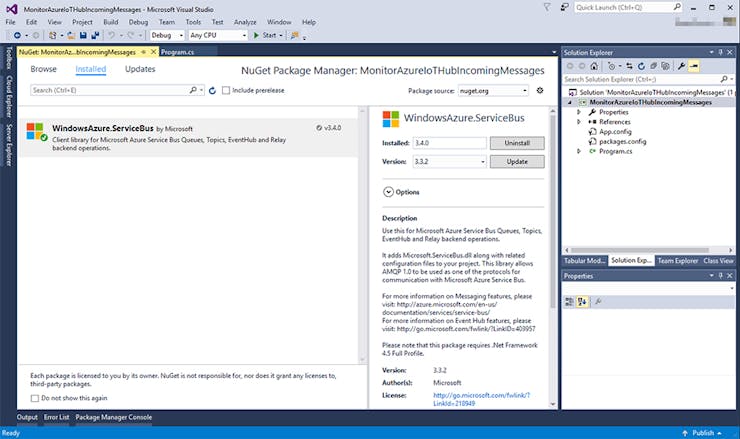This screenshot has height=439, width=740.
Task: Check the Do not show this again box
Action: (35, 398)
